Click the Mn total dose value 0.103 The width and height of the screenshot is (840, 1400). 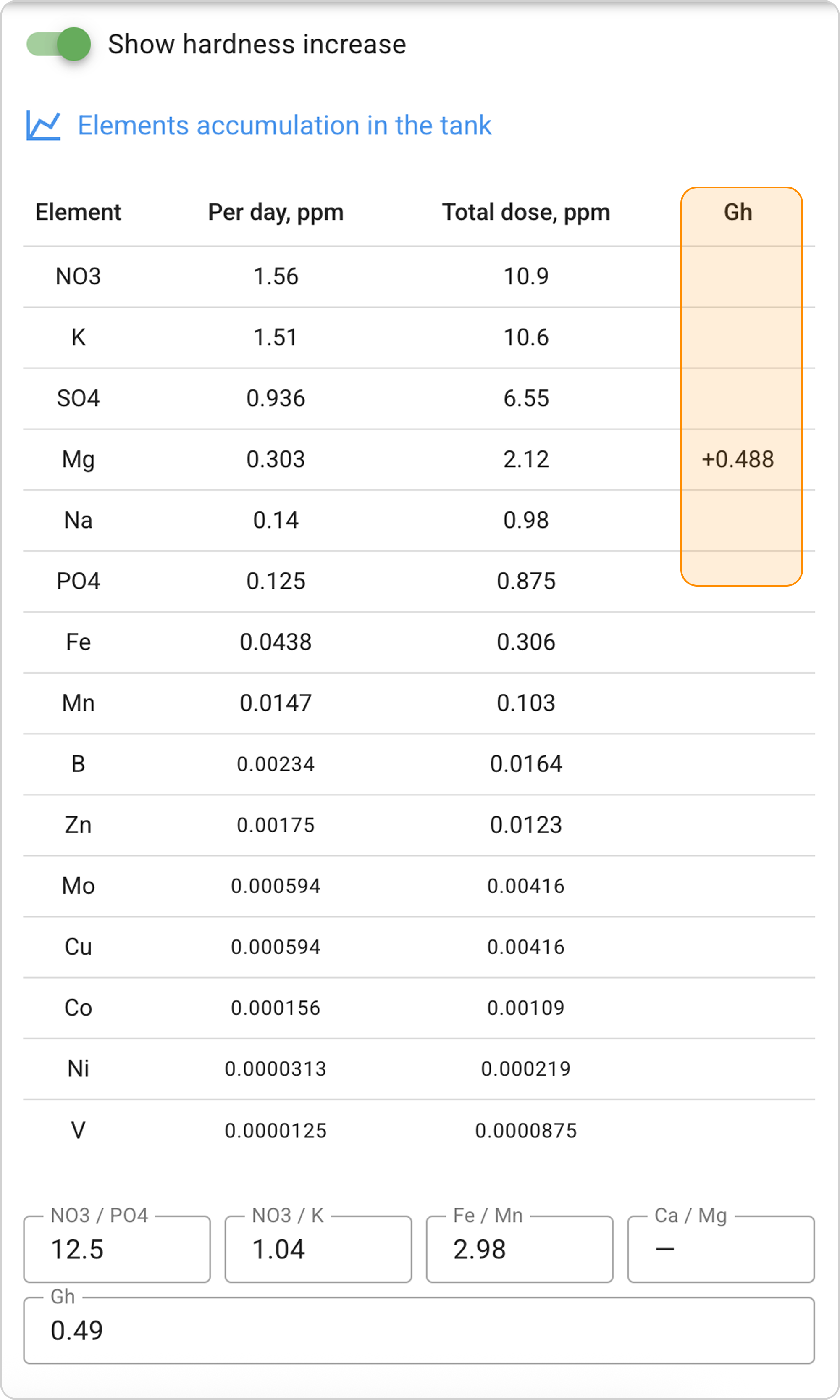coord(526,703)
